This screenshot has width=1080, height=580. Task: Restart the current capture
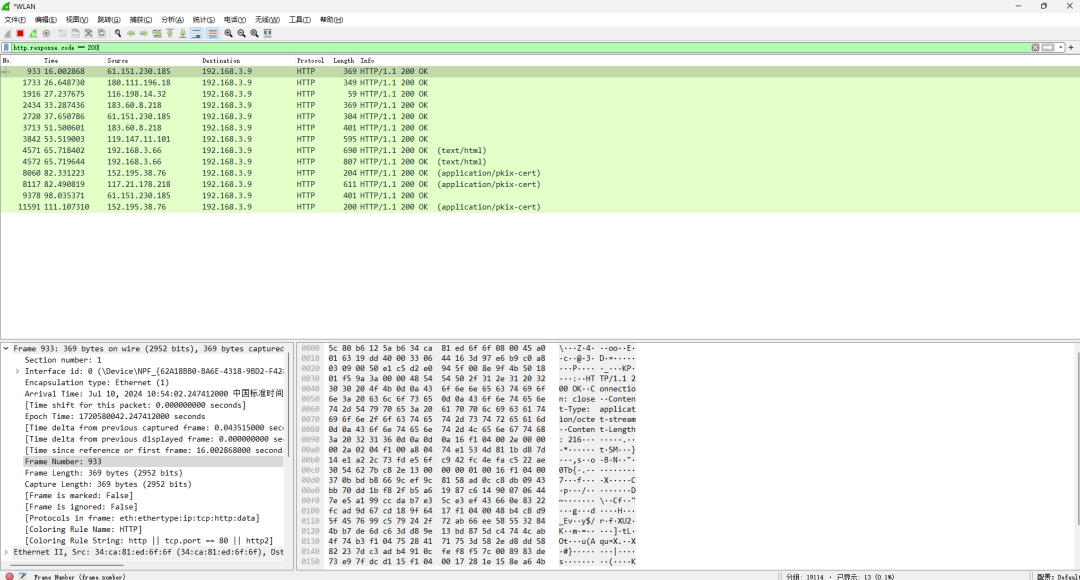(x=33, y=33)
